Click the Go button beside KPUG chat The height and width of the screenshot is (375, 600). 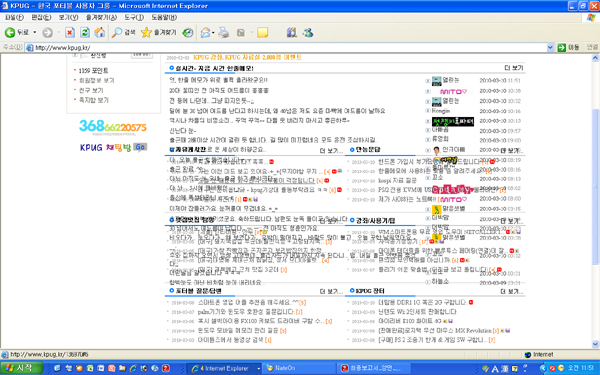coord(140,147)
